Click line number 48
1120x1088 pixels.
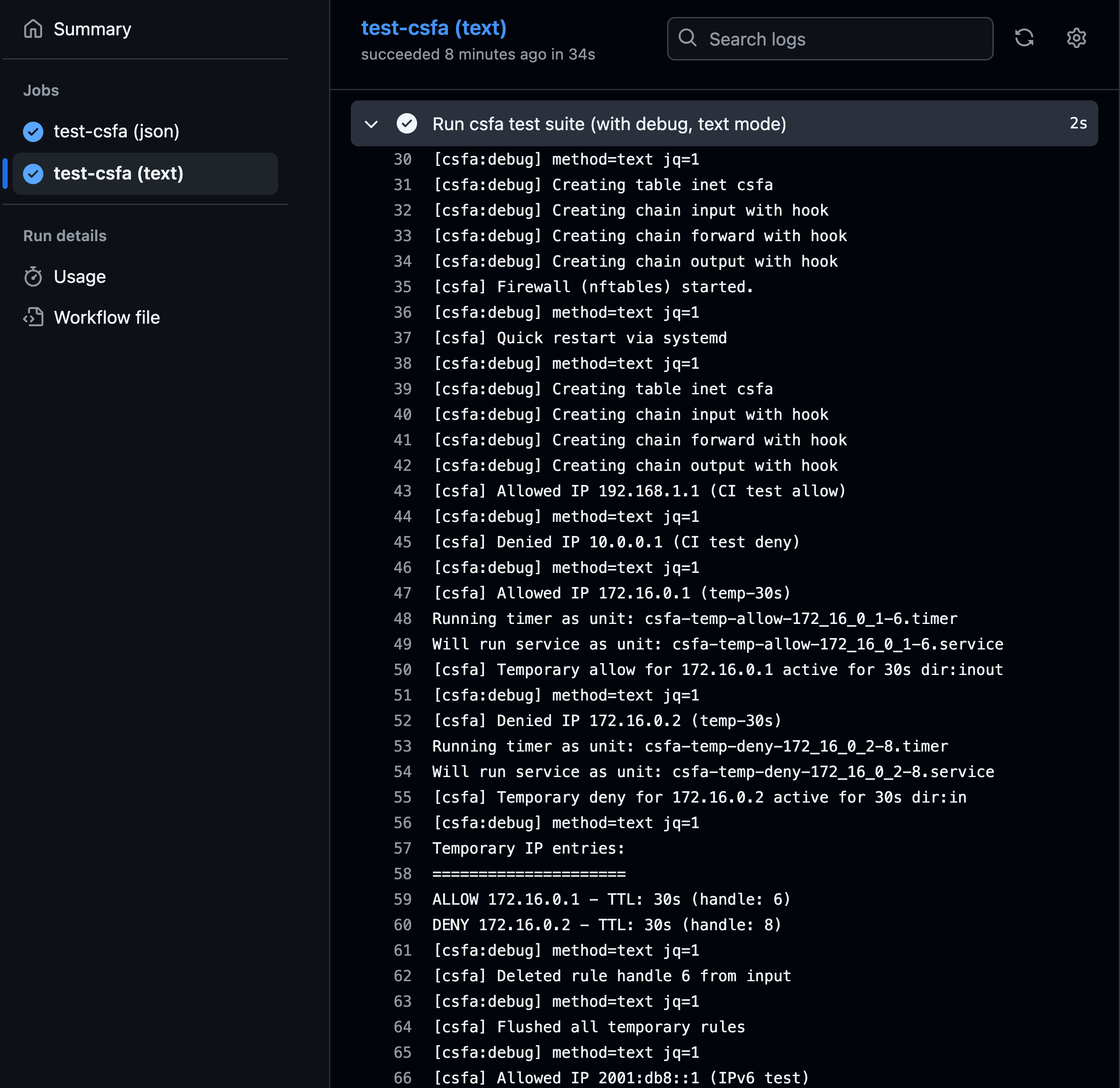click(402, 618)
